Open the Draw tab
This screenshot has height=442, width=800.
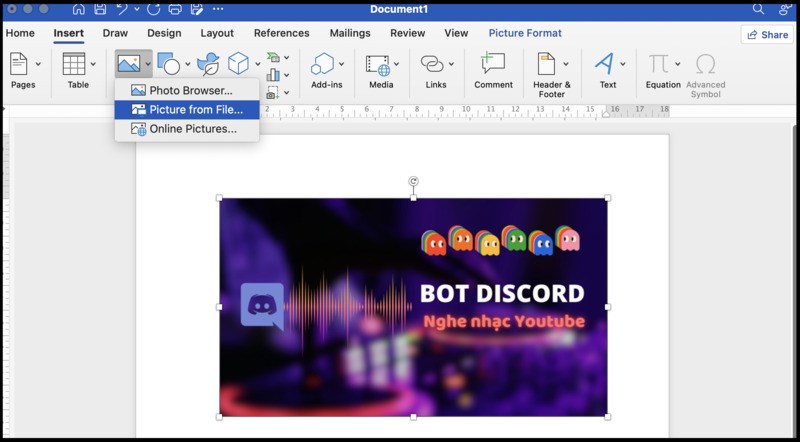point(115,33)
